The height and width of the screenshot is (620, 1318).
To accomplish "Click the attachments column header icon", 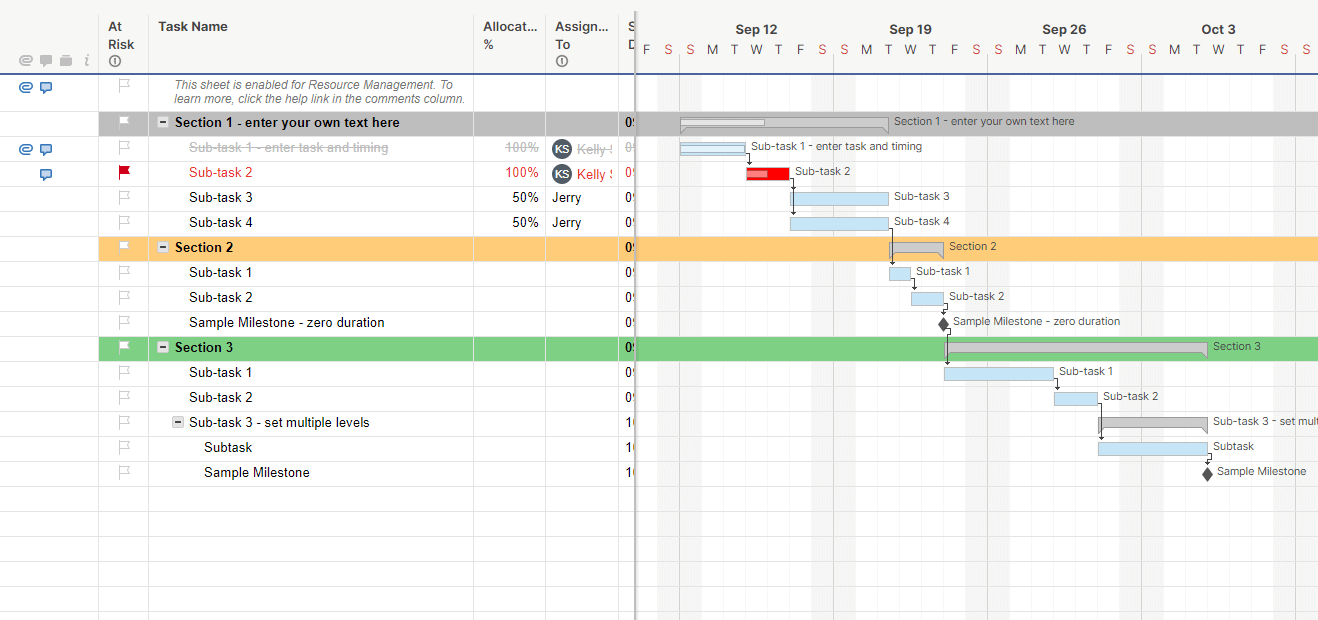I will 26,61.
